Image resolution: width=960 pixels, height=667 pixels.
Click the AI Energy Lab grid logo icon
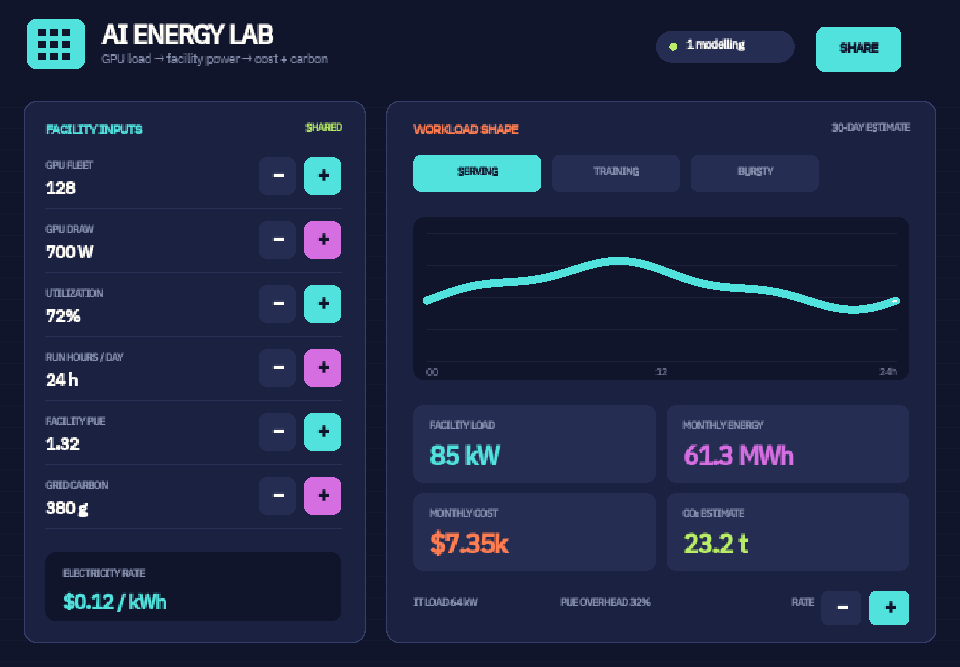(56, 43)
